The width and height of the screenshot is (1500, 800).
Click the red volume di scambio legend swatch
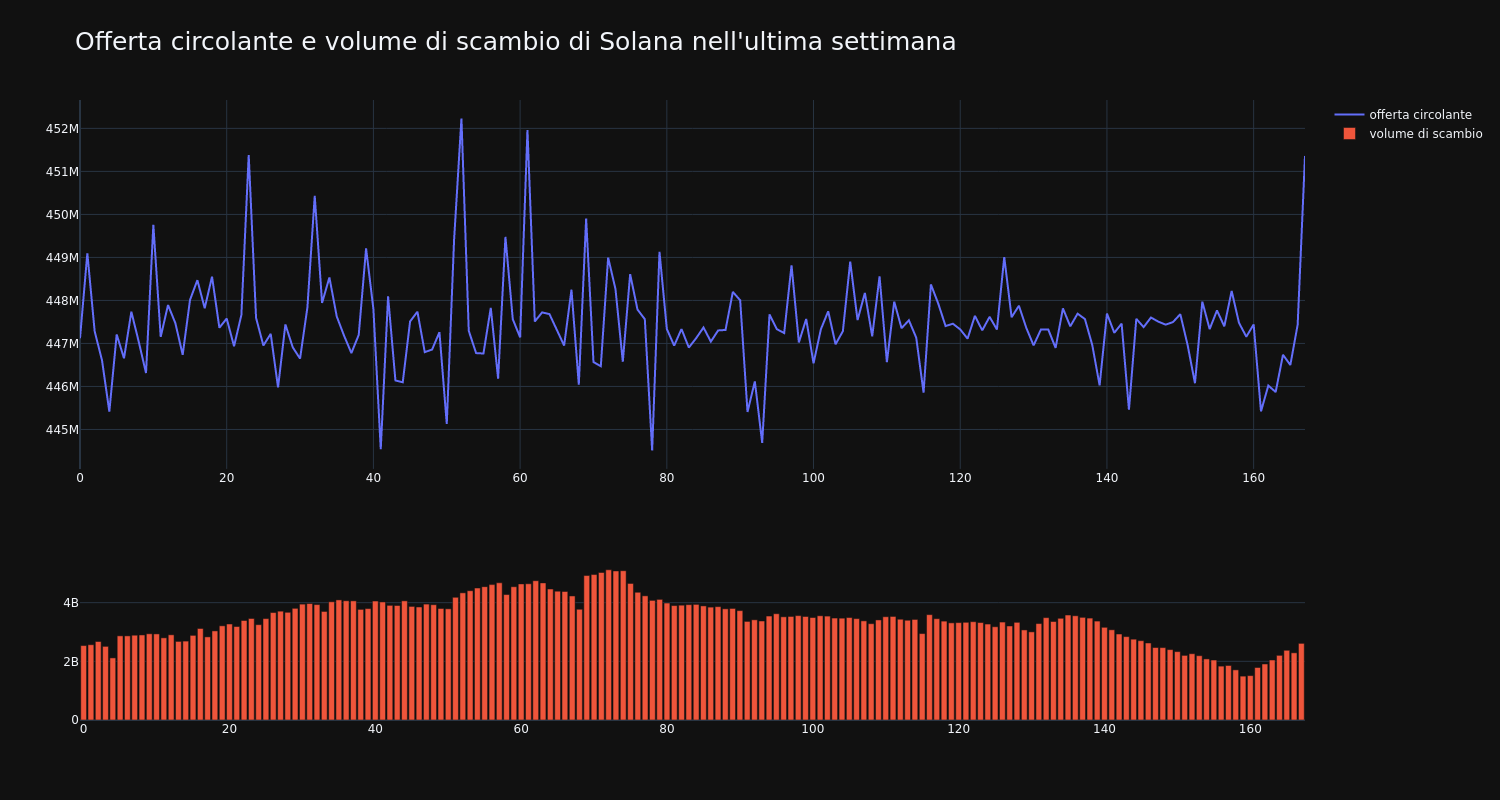click(x=1349, y=134)
